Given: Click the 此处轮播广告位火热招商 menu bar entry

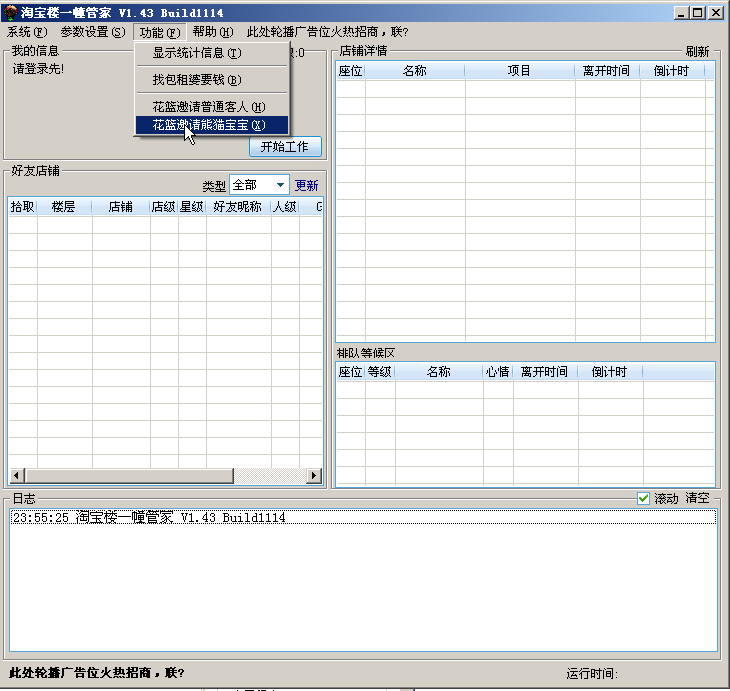Looking at the screenshot, I should pos(327,32).
